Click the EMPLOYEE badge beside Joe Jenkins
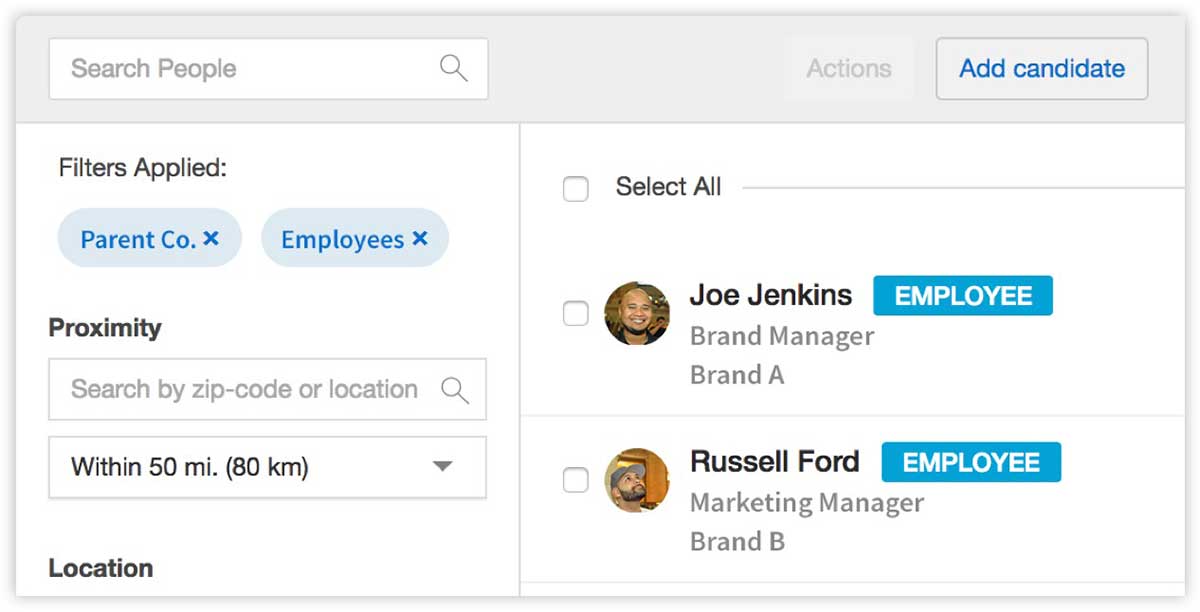1200x612 pixels. click(x=962, y=296)
